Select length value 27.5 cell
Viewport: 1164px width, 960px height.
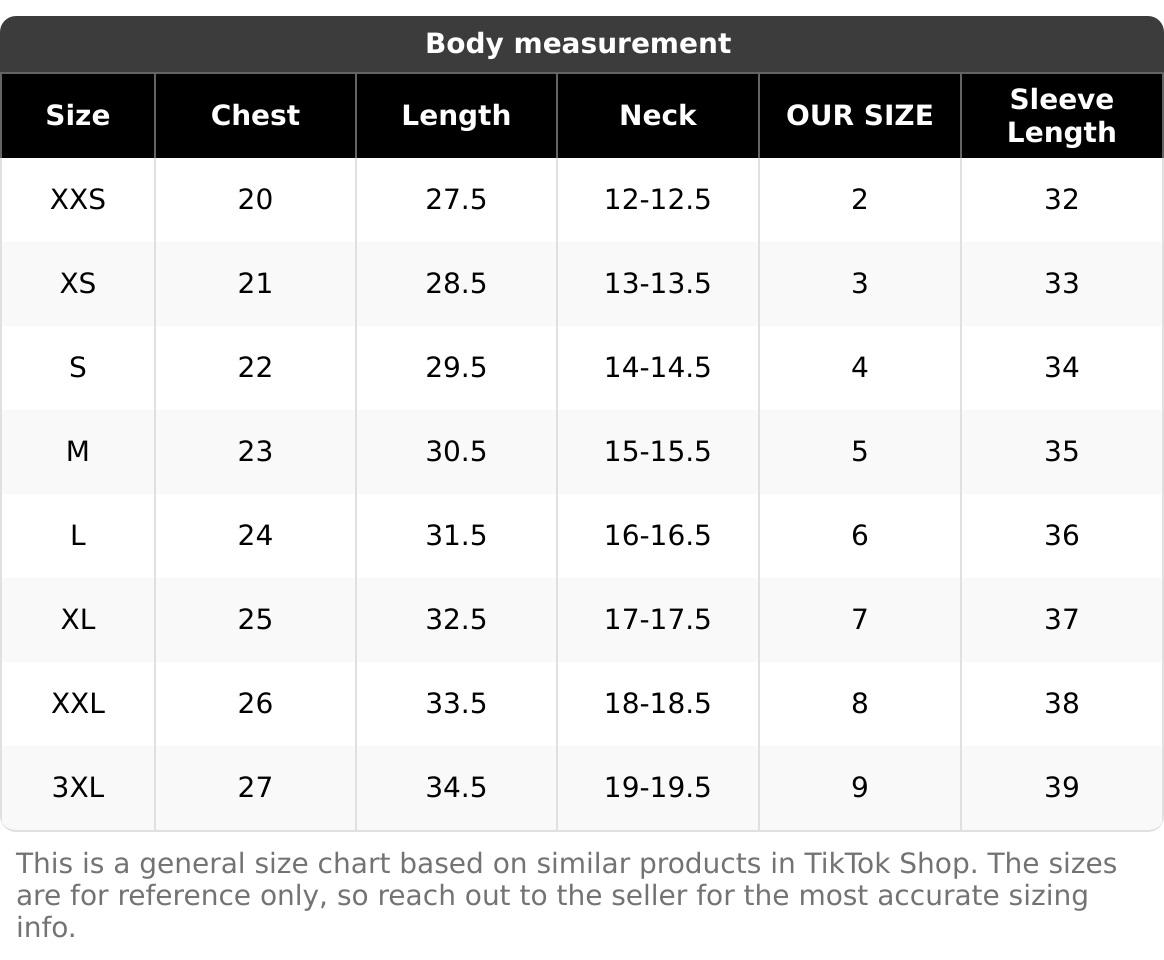tap(456, 200)
